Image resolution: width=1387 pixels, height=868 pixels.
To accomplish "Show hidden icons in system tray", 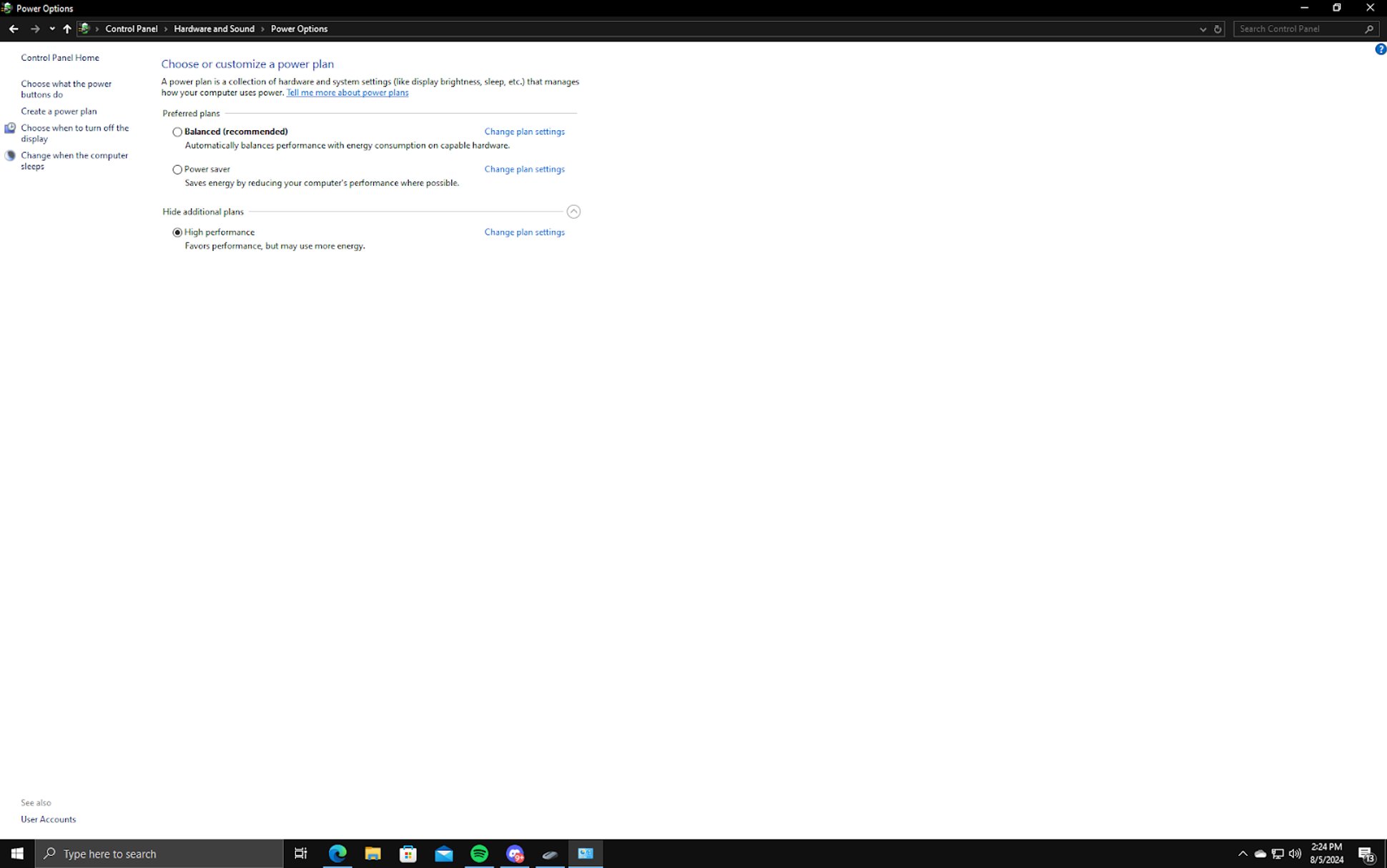I will [x=1243, y=853].
